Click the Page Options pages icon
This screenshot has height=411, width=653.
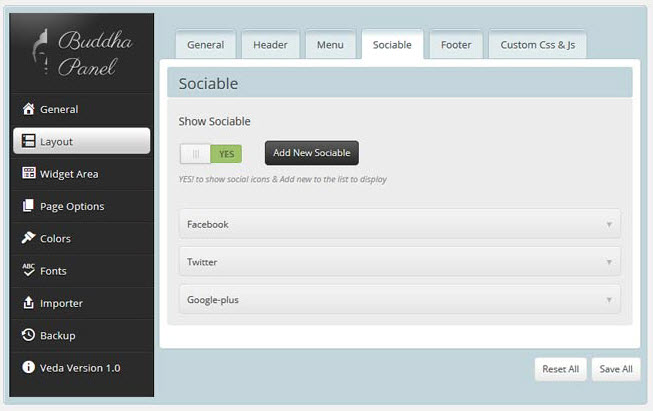click(28, 205)
